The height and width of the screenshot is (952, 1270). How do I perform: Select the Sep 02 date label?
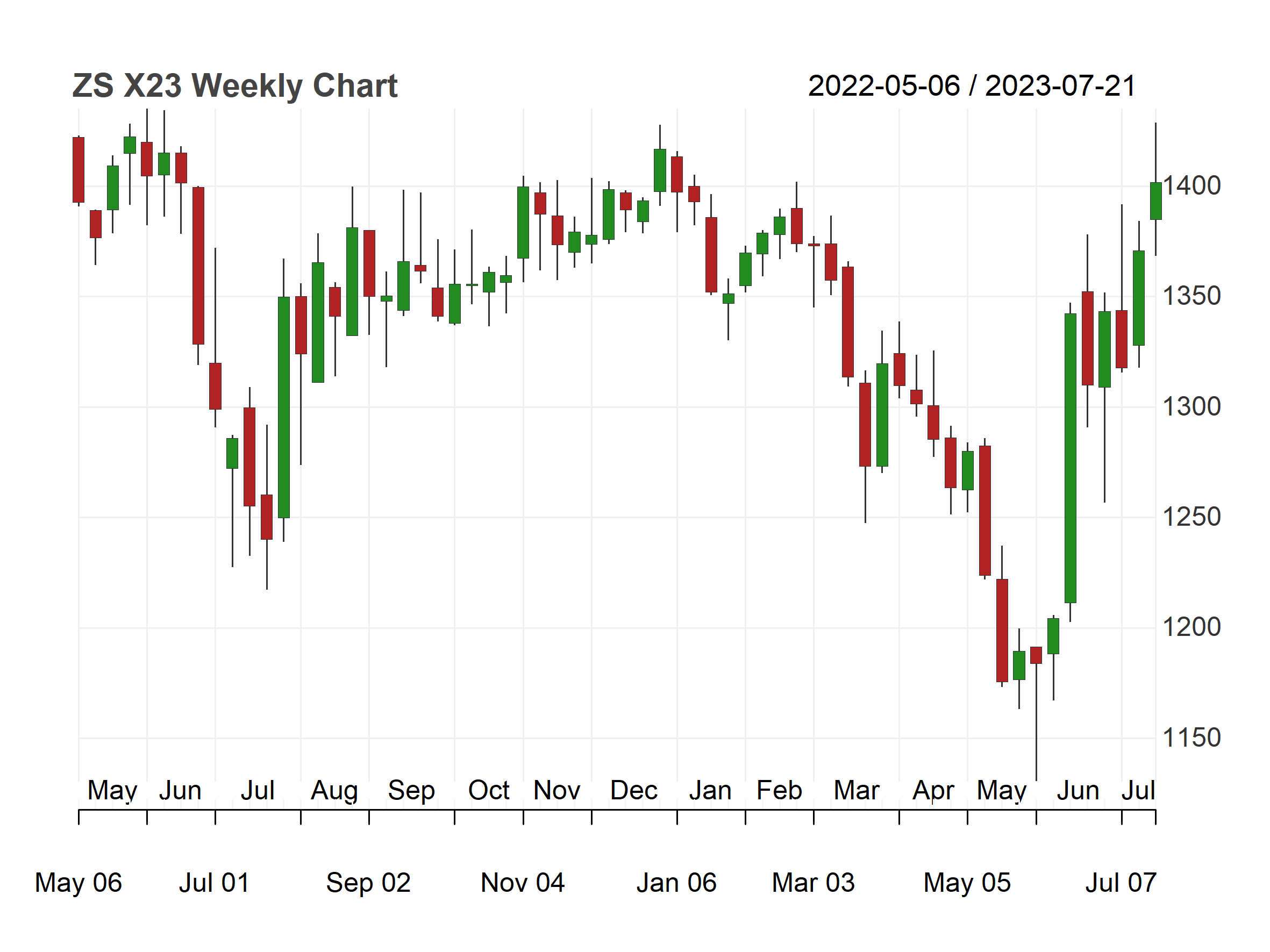coord(369,883)
